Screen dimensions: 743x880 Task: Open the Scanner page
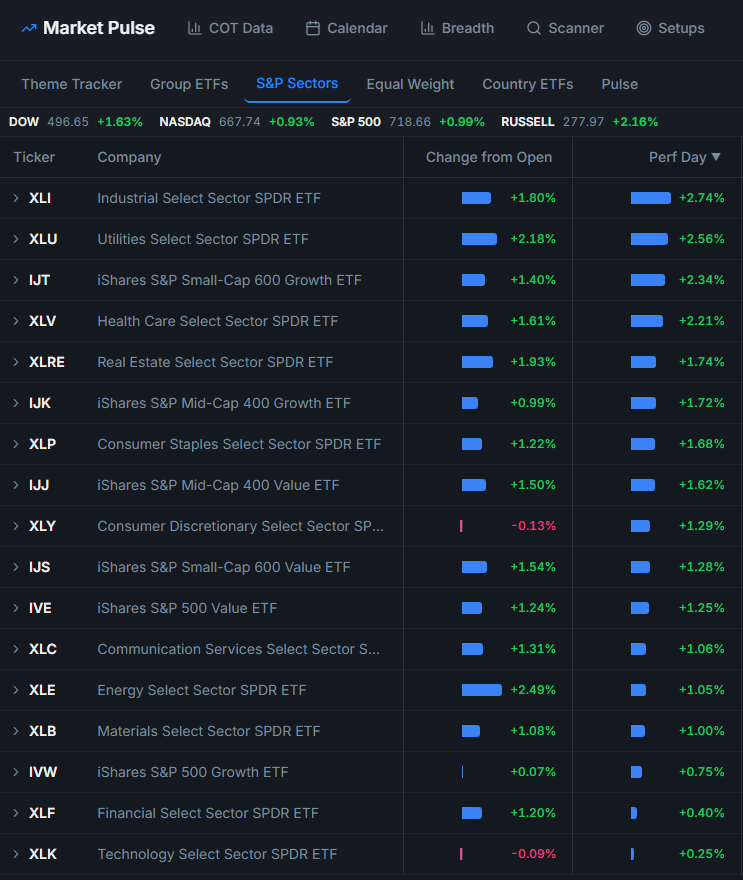coord(565,28)
